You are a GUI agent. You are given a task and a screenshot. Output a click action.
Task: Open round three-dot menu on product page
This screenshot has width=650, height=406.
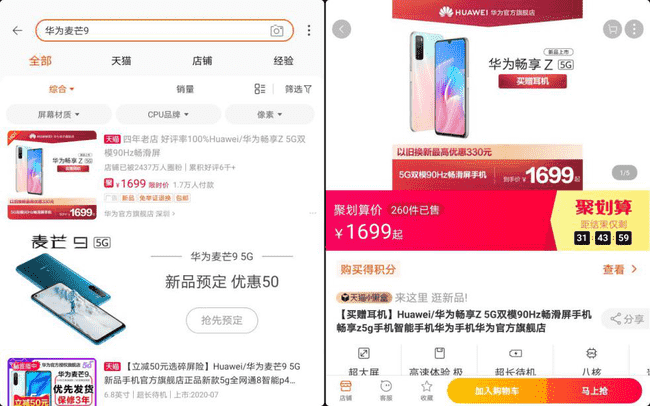634,29
